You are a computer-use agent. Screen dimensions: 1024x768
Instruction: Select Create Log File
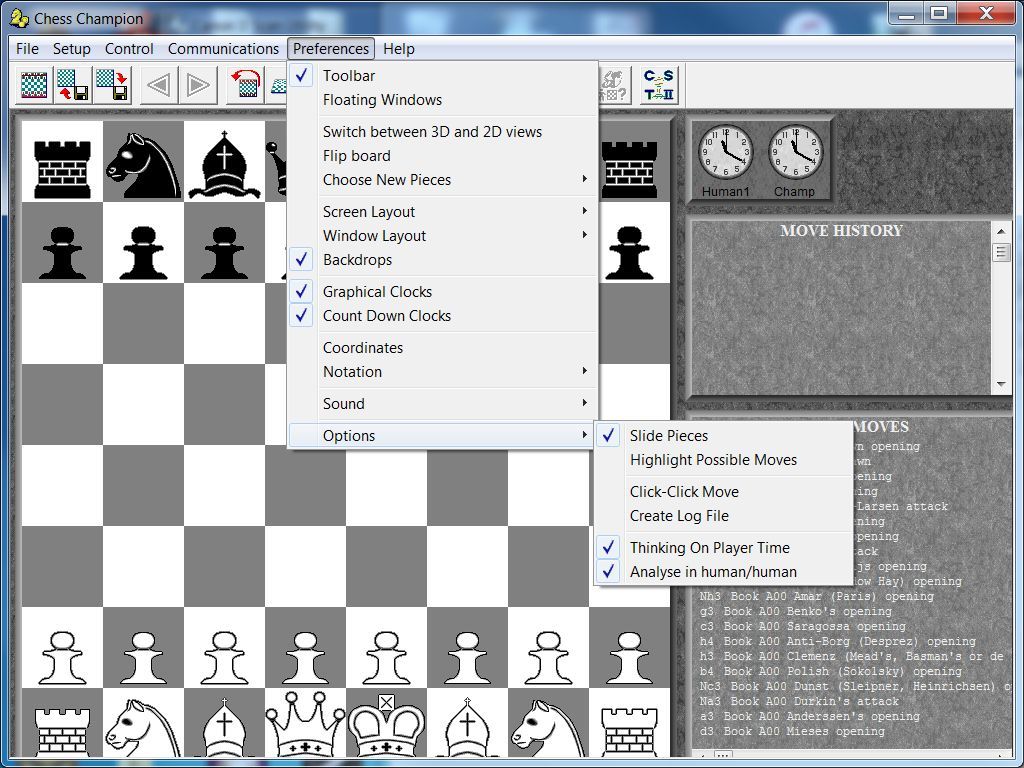tap(698, 515)
